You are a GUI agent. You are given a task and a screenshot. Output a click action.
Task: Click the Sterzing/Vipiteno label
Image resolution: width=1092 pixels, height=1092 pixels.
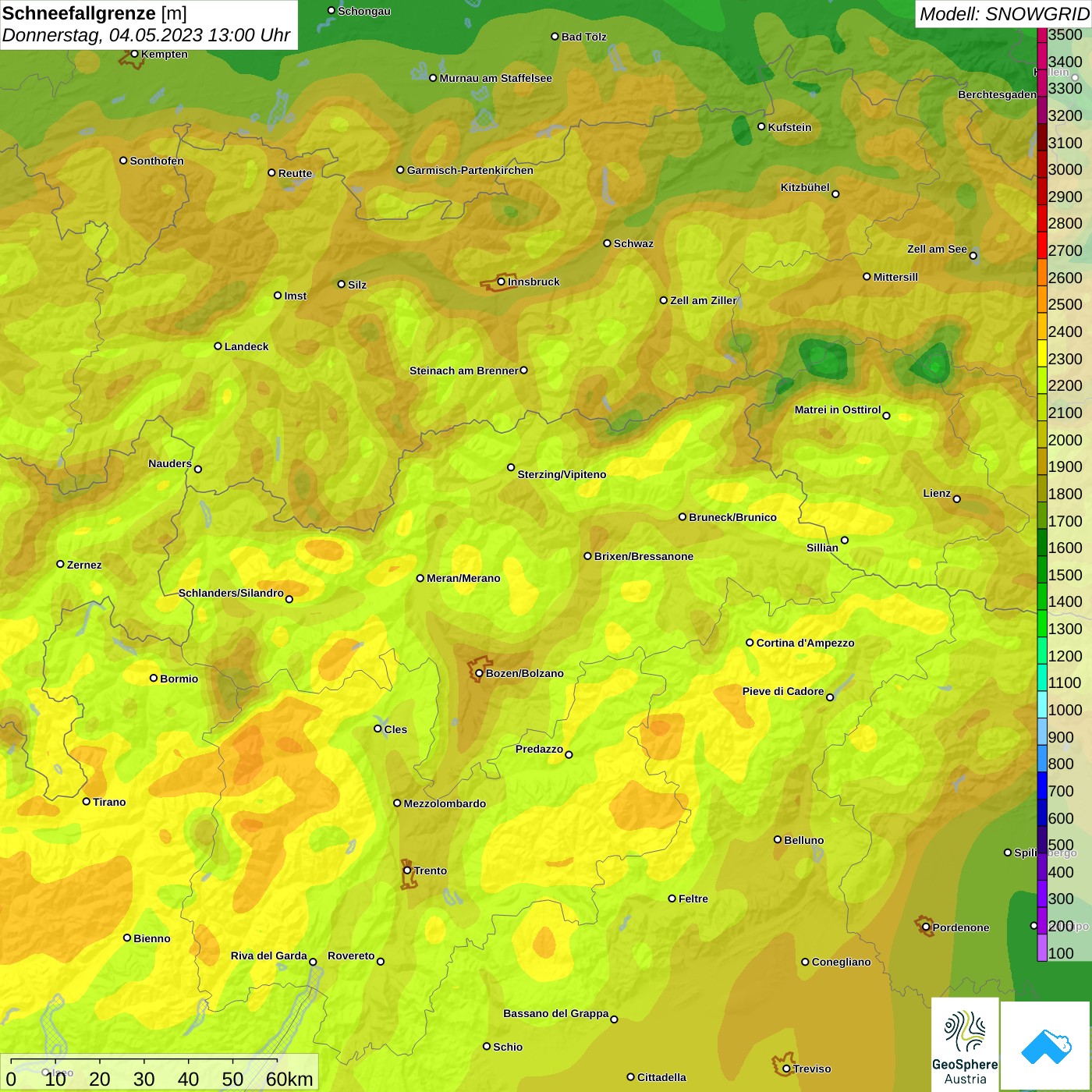[x=562, y=474]
